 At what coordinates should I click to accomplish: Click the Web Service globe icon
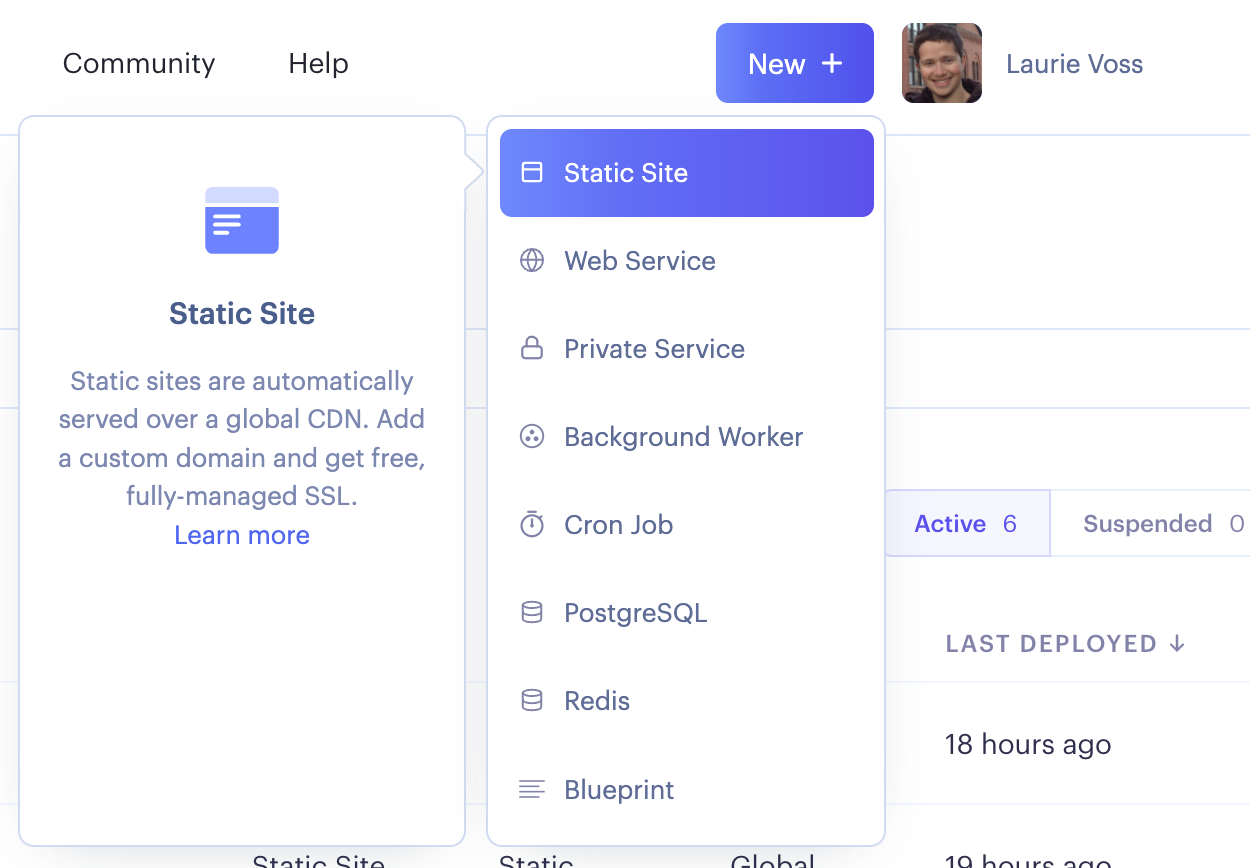(532, 261)
